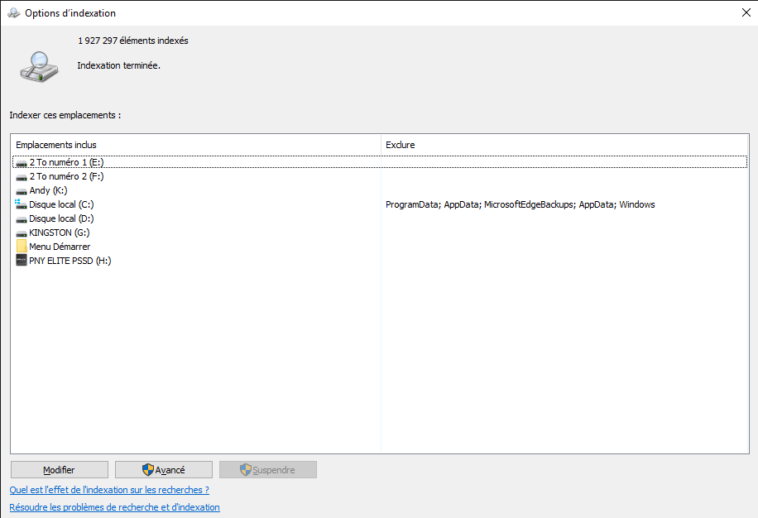This screenshot has height=518, width=758.
Task: Click the PNY ELITE PSSD drive icon
Action: tap(21, 260)
